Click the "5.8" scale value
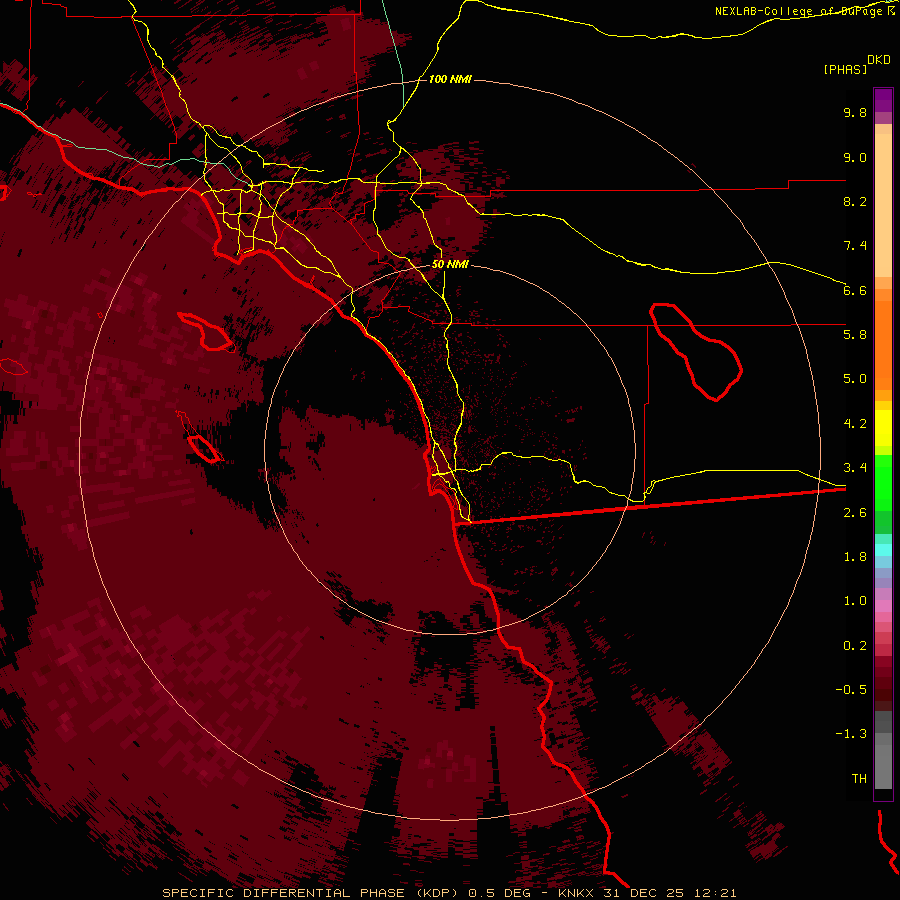The height and width of the screenshot is (900, 900). (x=855, y=335)
